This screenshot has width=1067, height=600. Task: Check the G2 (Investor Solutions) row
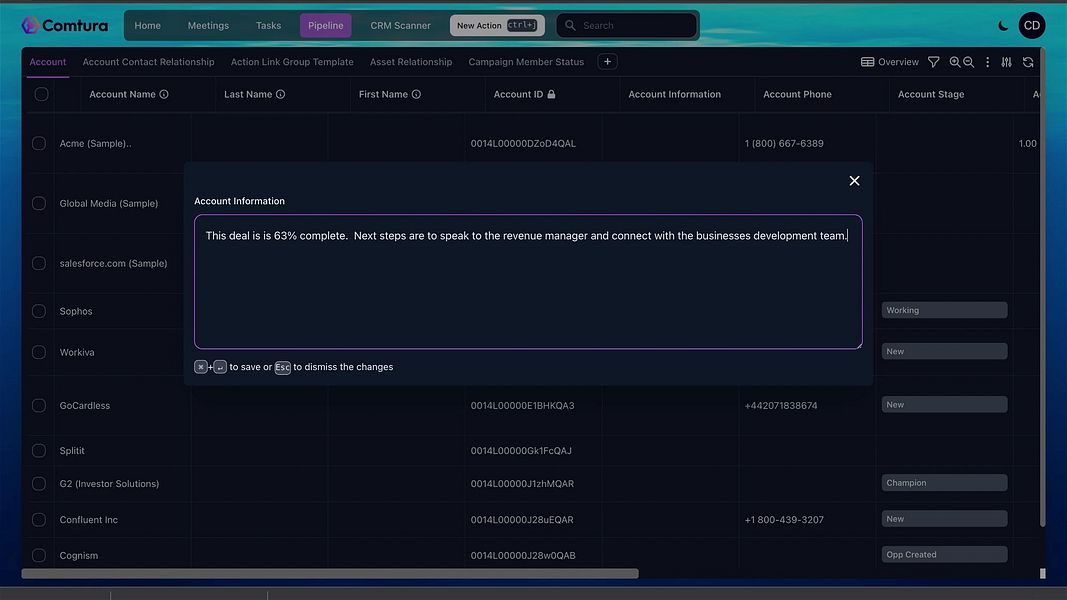[39, 484]
